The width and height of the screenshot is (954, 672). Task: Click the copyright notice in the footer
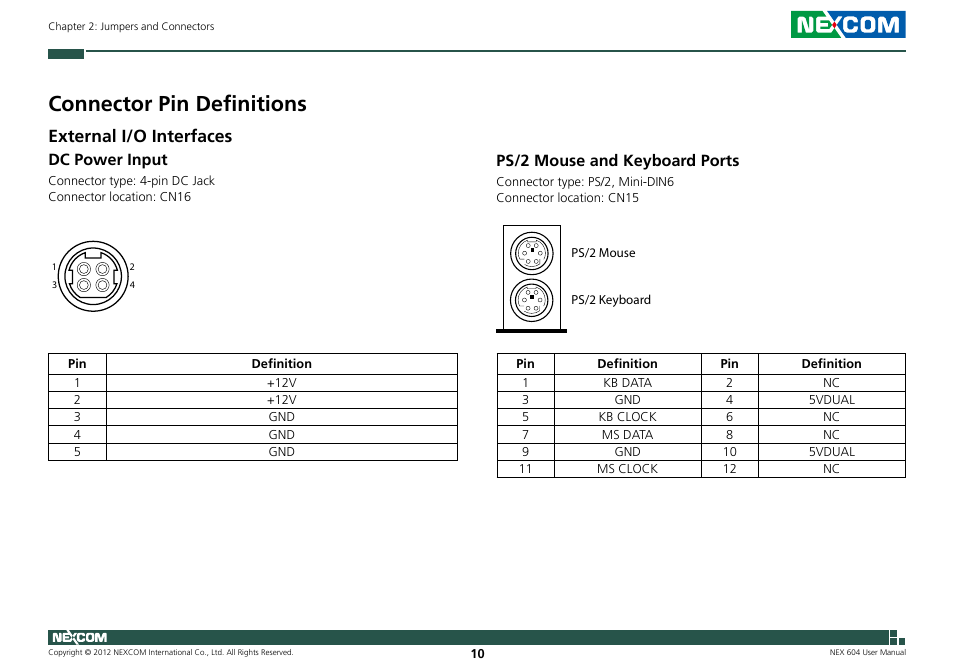(171, 652)
